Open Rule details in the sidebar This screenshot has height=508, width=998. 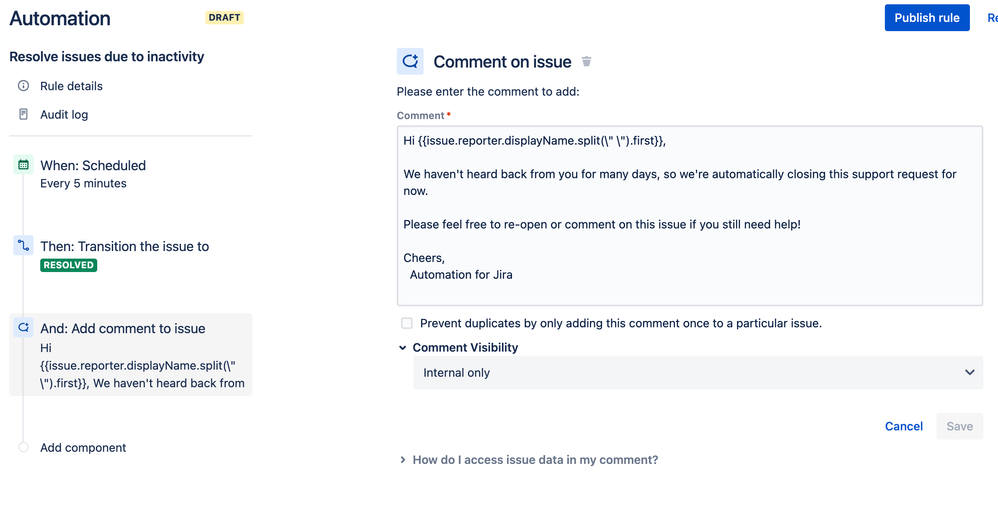pyautogui.click(x=71, y=86)
